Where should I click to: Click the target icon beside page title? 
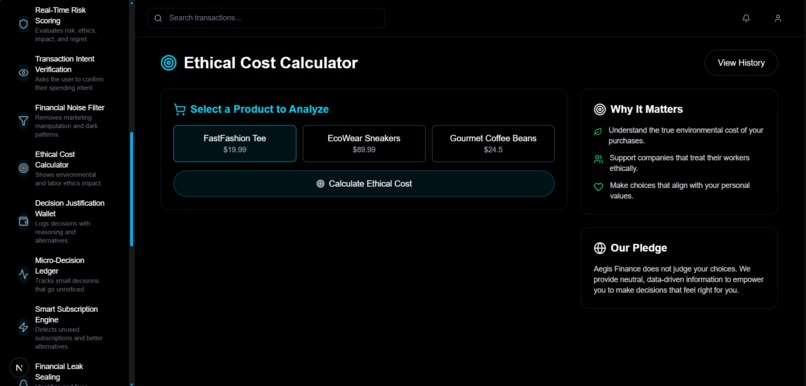(169, 63)
